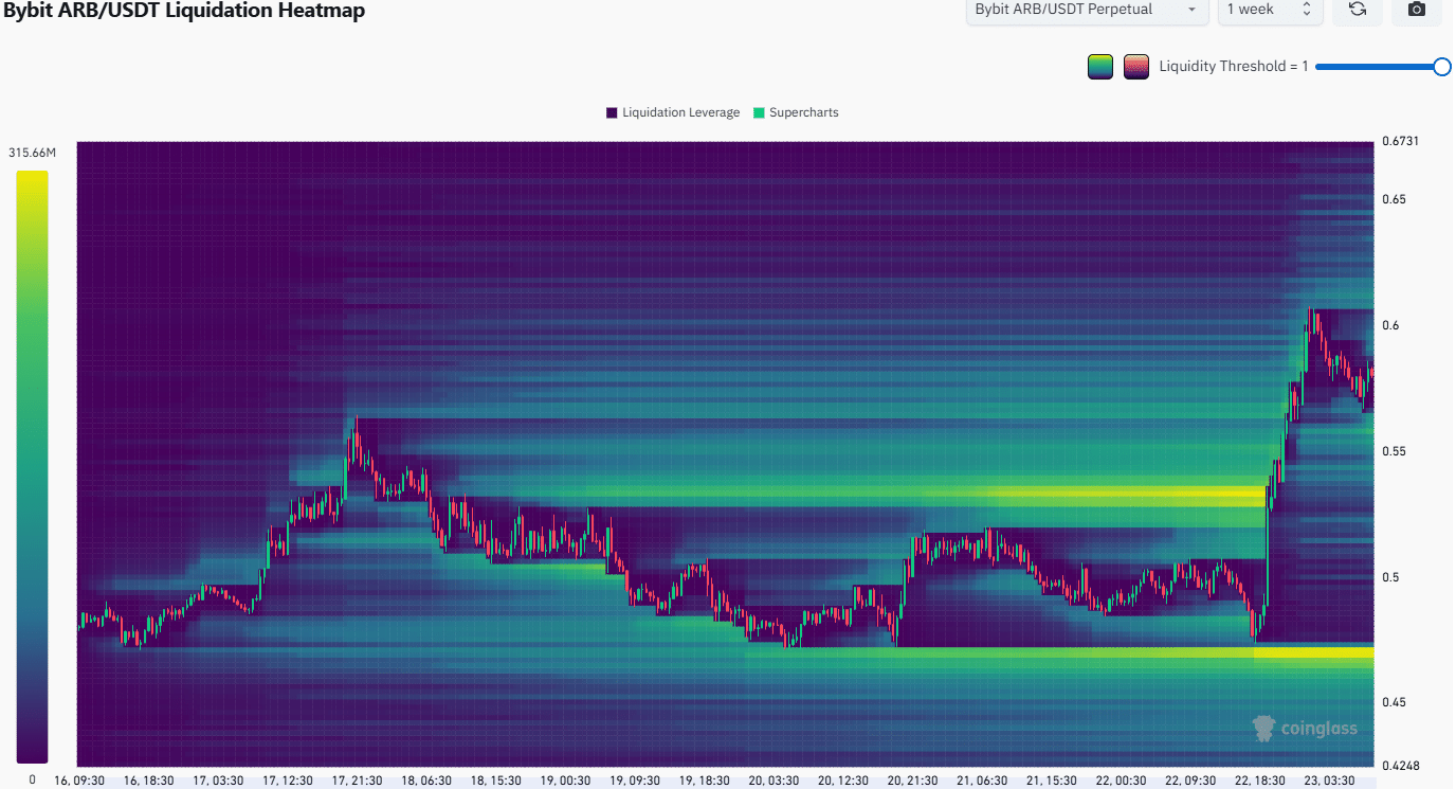The height and width of the screenshot is (789, 1453).
Task: Select the red-purple color scheme swatch
Action: [x=1136, y=67]
